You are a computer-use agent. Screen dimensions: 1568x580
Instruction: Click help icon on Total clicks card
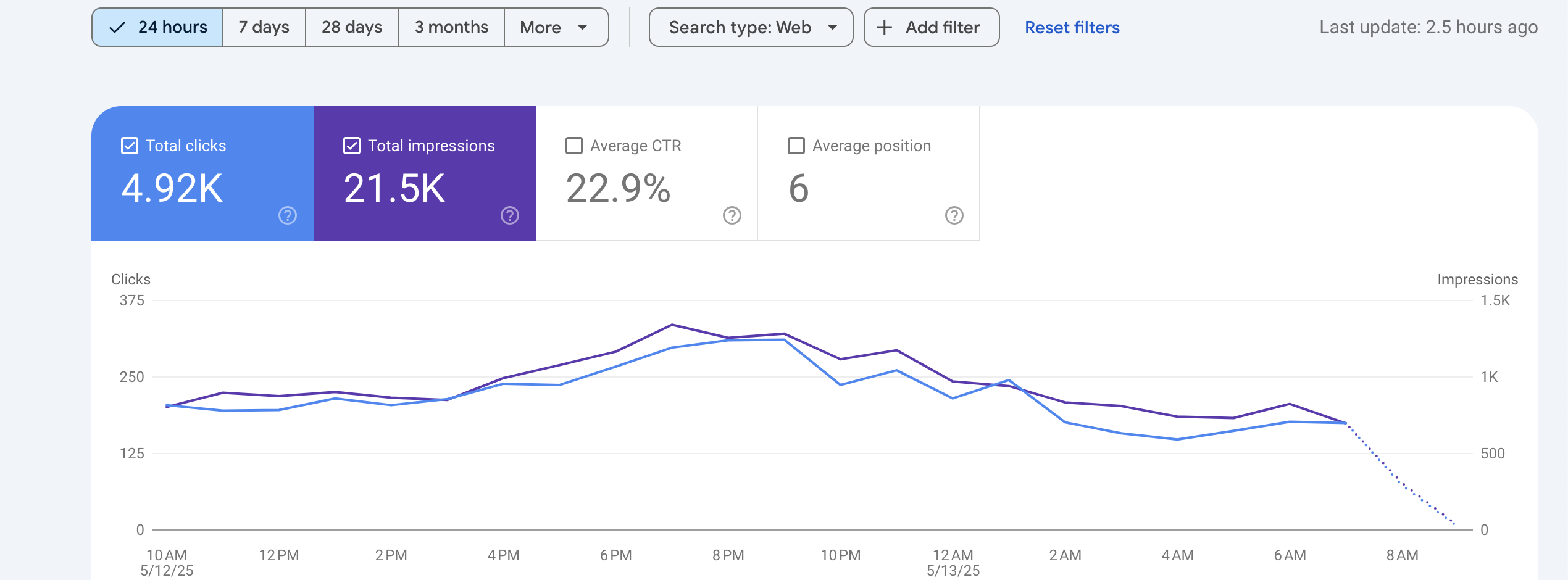[x=288, y=215]
